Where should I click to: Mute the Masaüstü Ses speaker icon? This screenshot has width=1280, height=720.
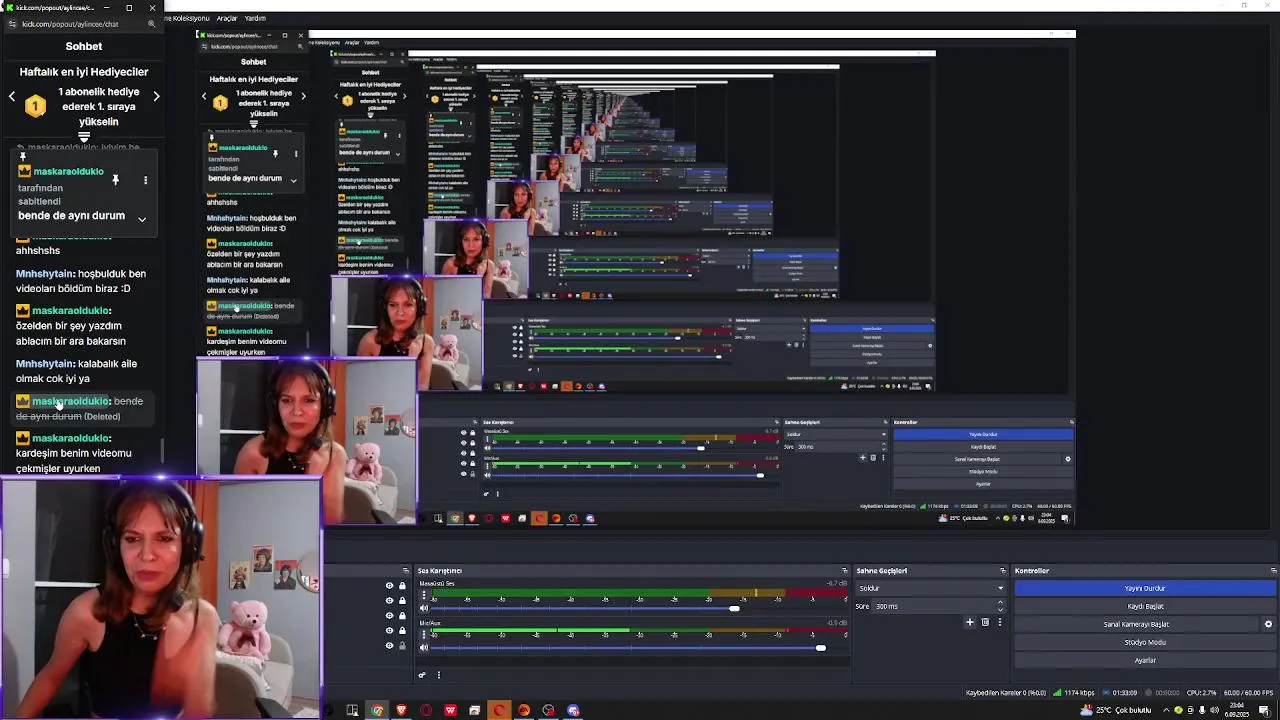click(423, 608)
